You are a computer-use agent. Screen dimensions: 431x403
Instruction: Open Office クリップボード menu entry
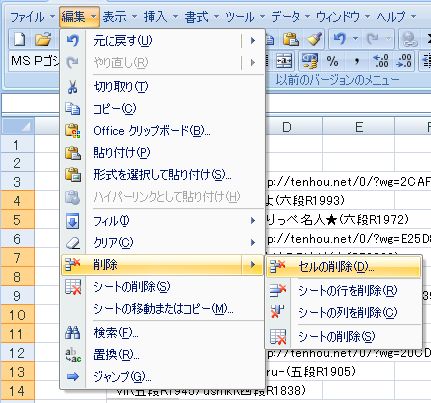click(x=162, y=131)
